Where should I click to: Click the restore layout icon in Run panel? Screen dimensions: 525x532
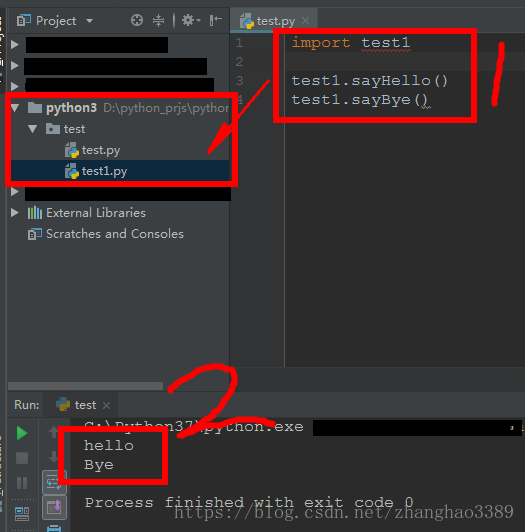[22, 513]
